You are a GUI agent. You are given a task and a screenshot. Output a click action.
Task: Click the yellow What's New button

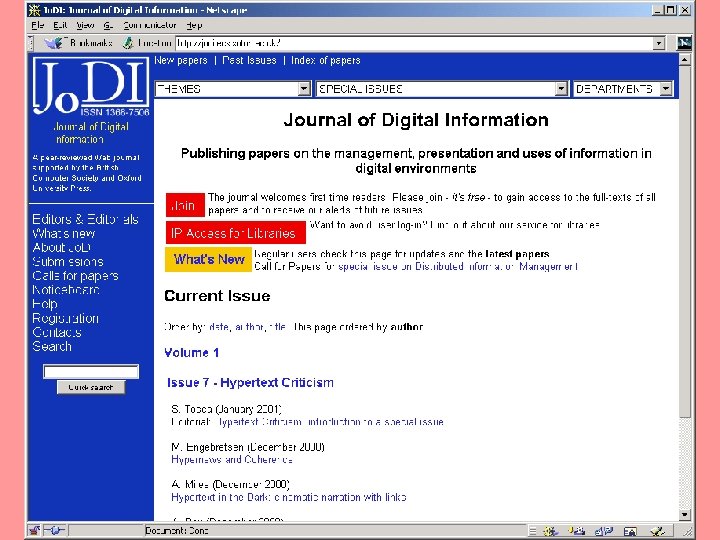pos(208,259)
